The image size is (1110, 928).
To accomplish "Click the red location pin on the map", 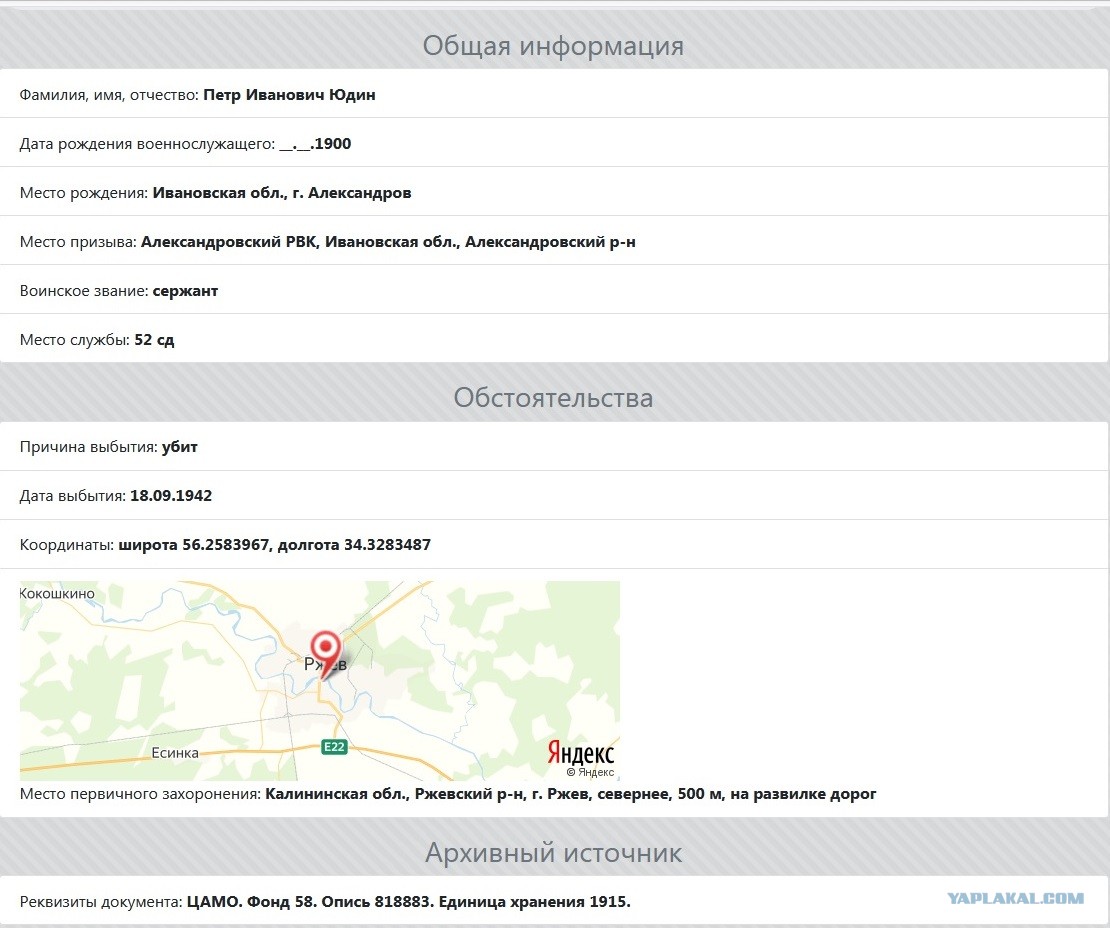I will [326, 655].
